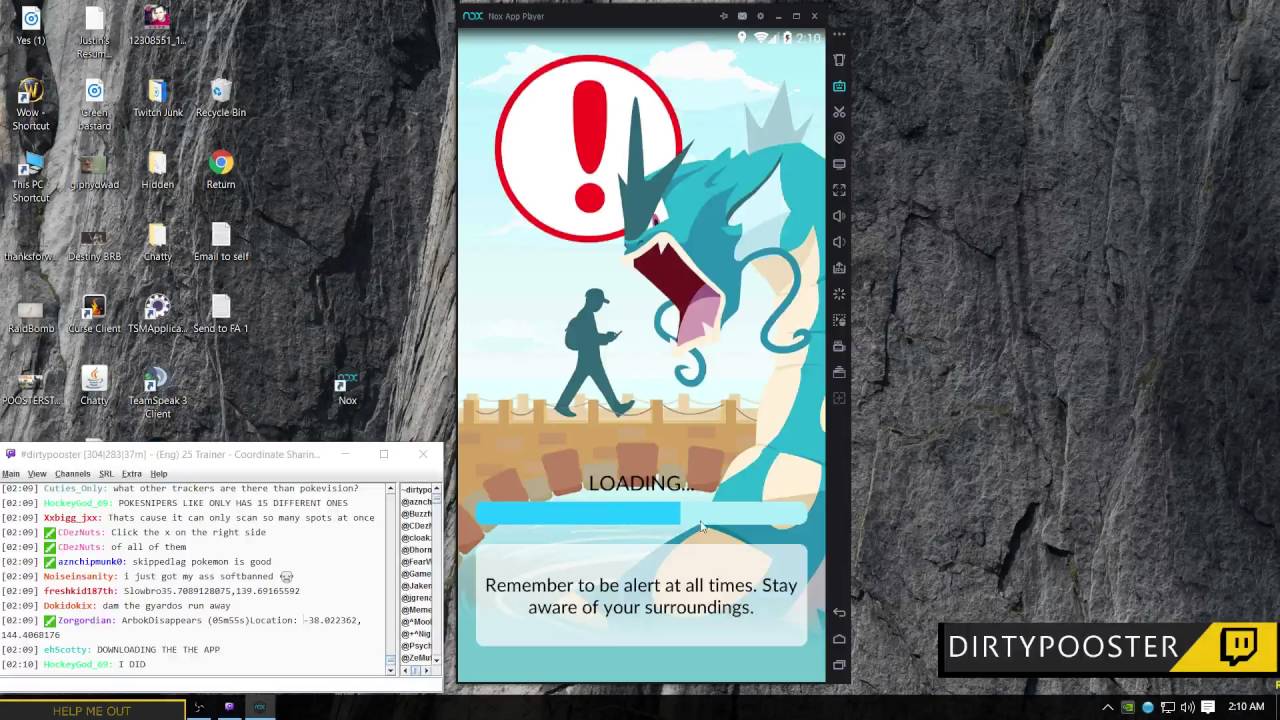1280x720 pixels.
Task: Take a screenshot with the Nox scissors icon
Action: pos(839,112)
